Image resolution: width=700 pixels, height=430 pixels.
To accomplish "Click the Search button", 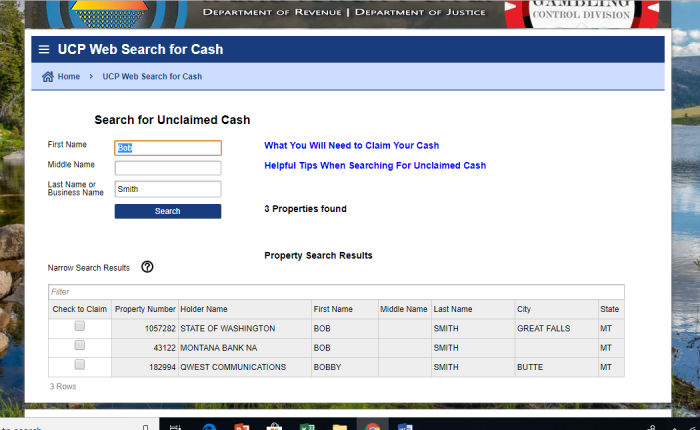I will (x=168, y=211).
